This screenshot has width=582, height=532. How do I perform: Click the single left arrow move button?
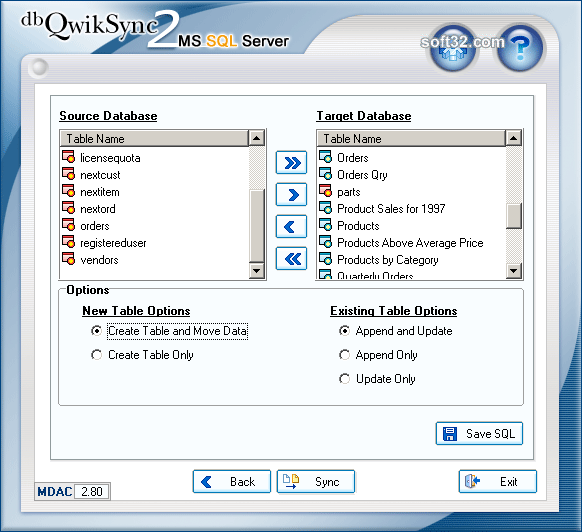(x=291, y=226)
